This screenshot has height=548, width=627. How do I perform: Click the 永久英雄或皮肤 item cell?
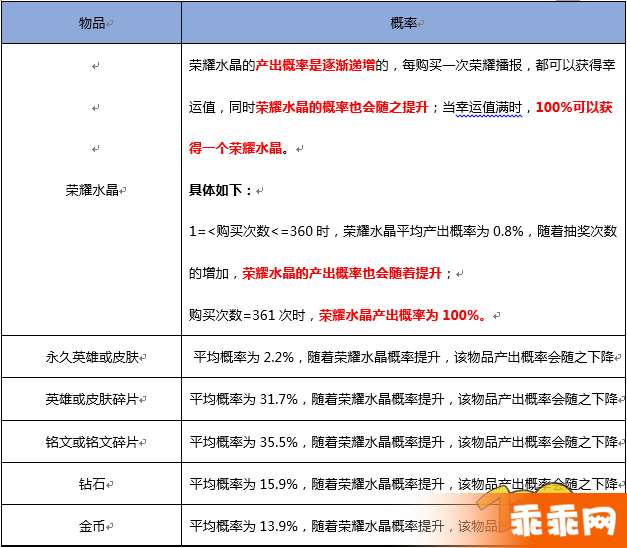(x=92, y=356)
